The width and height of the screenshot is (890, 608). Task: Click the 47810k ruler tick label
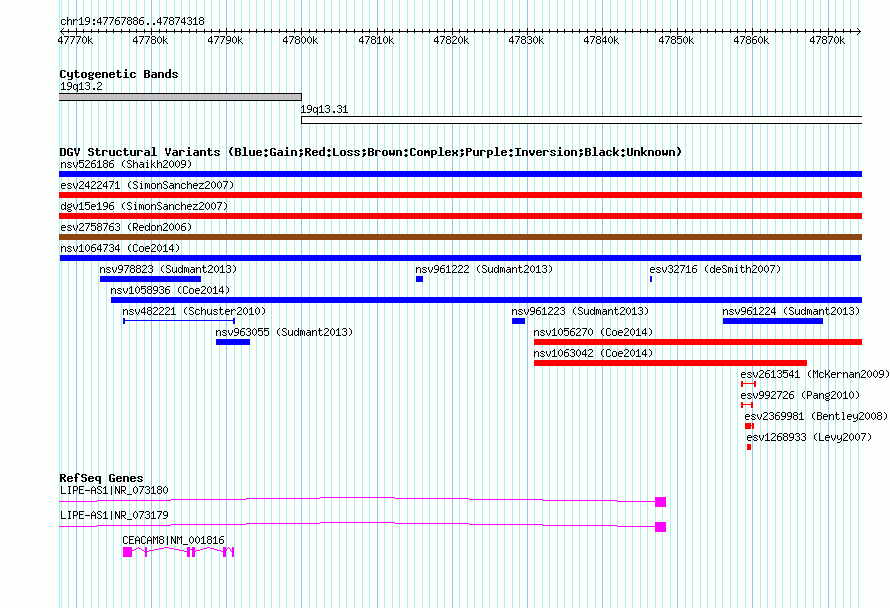coord(376,41)
